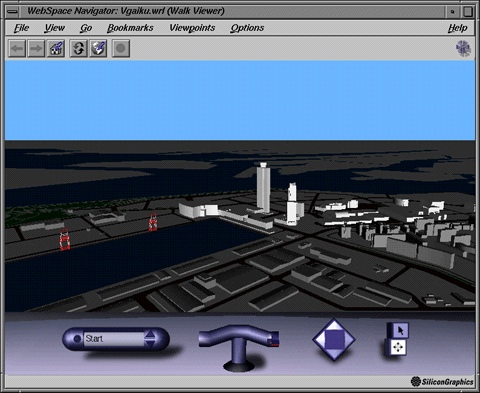The image size is (480, 393).
Task: Open the Start viewpoint selector field
Action: coord(114,339)
